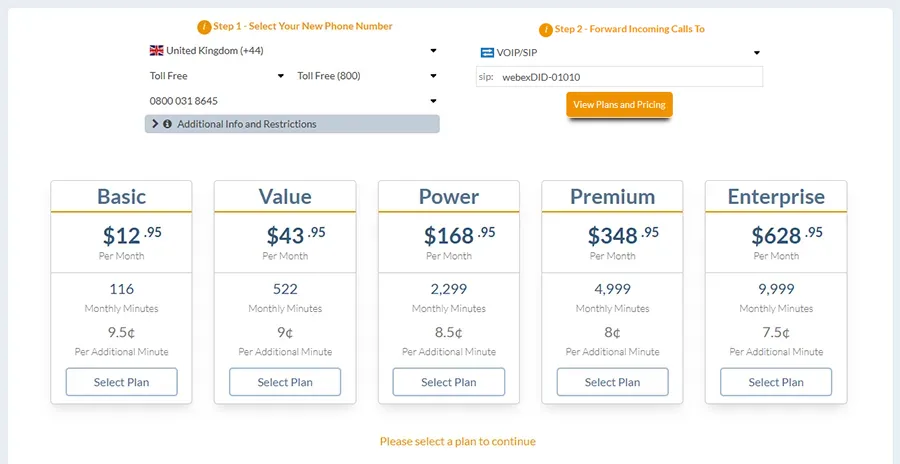Screen dimensions: 900x464
Task: Click the sip address input field
Action: [629, 77]
